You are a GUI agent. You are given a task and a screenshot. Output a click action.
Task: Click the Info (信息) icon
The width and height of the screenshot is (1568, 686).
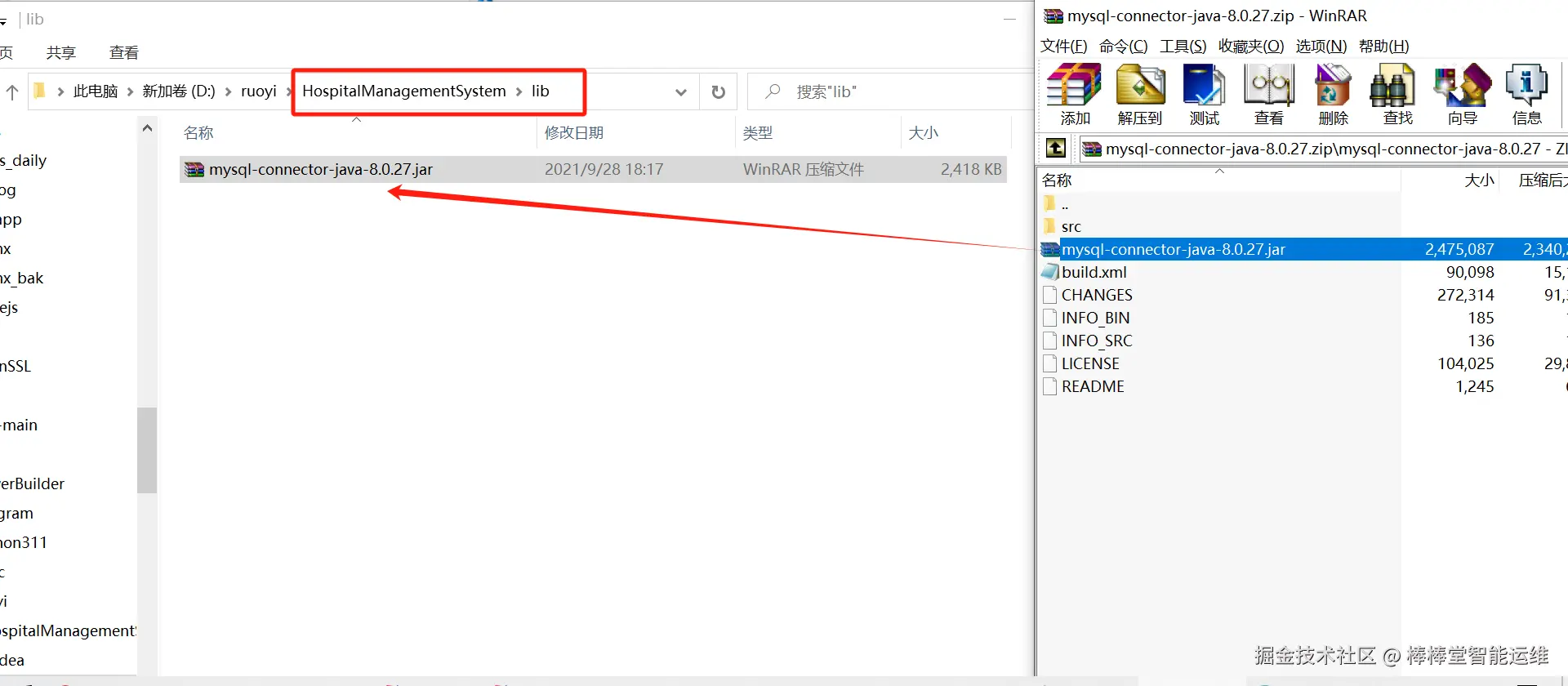(x=1526, y=86)
